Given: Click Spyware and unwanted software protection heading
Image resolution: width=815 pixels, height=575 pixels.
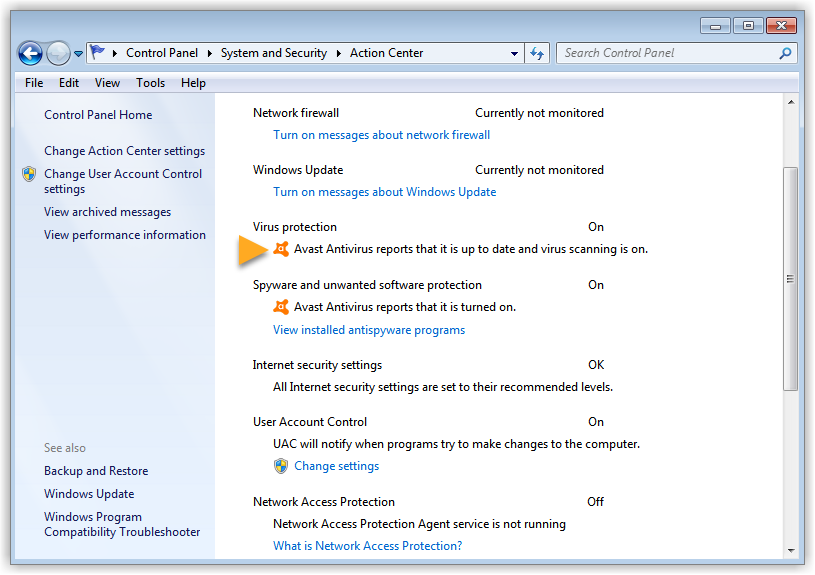Looking at the screenshot, I should click(x=367, y=285).
